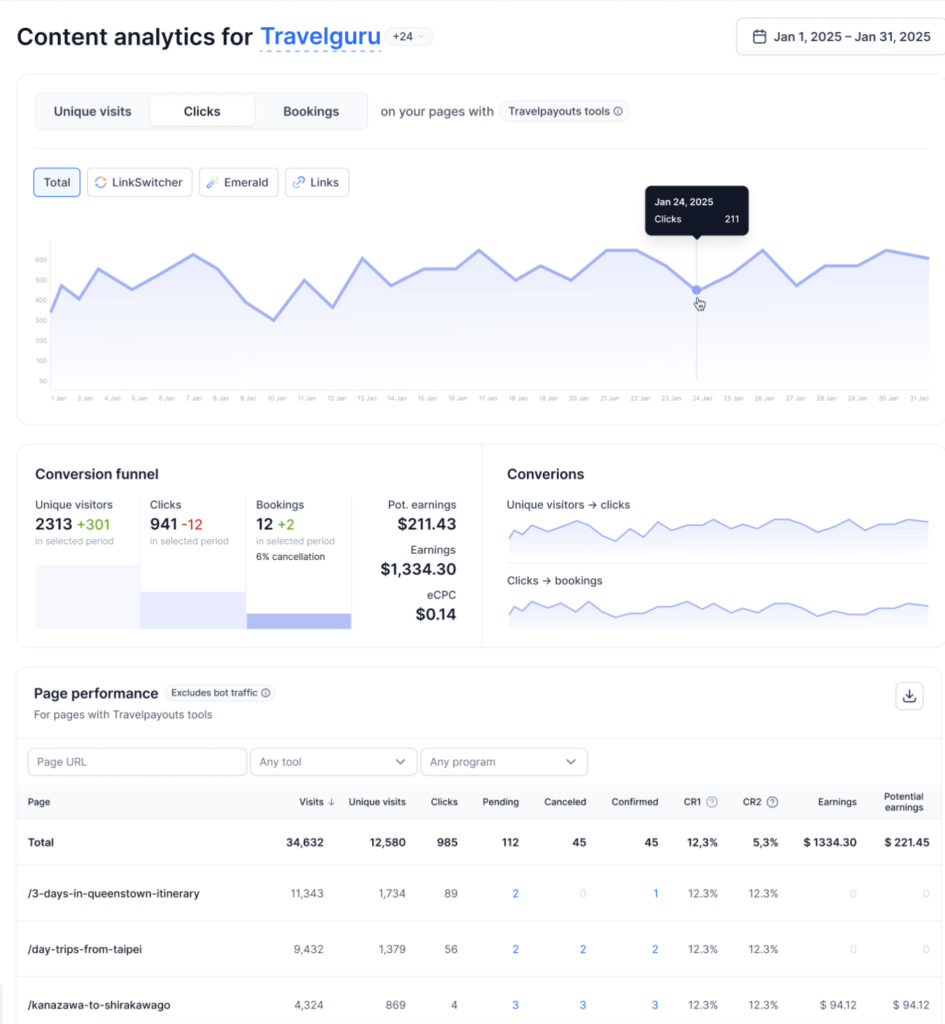The image size is (945, 1024).
Task: Click the calendar icon in date range
Action: tap(759, 37)
